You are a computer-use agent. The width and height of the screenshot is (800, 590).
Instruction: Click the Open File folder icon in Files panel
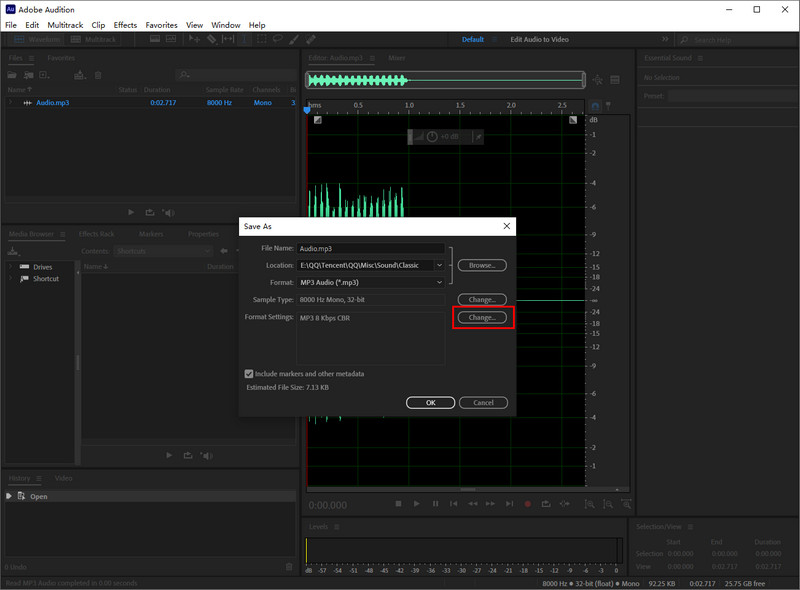[12, 74]
